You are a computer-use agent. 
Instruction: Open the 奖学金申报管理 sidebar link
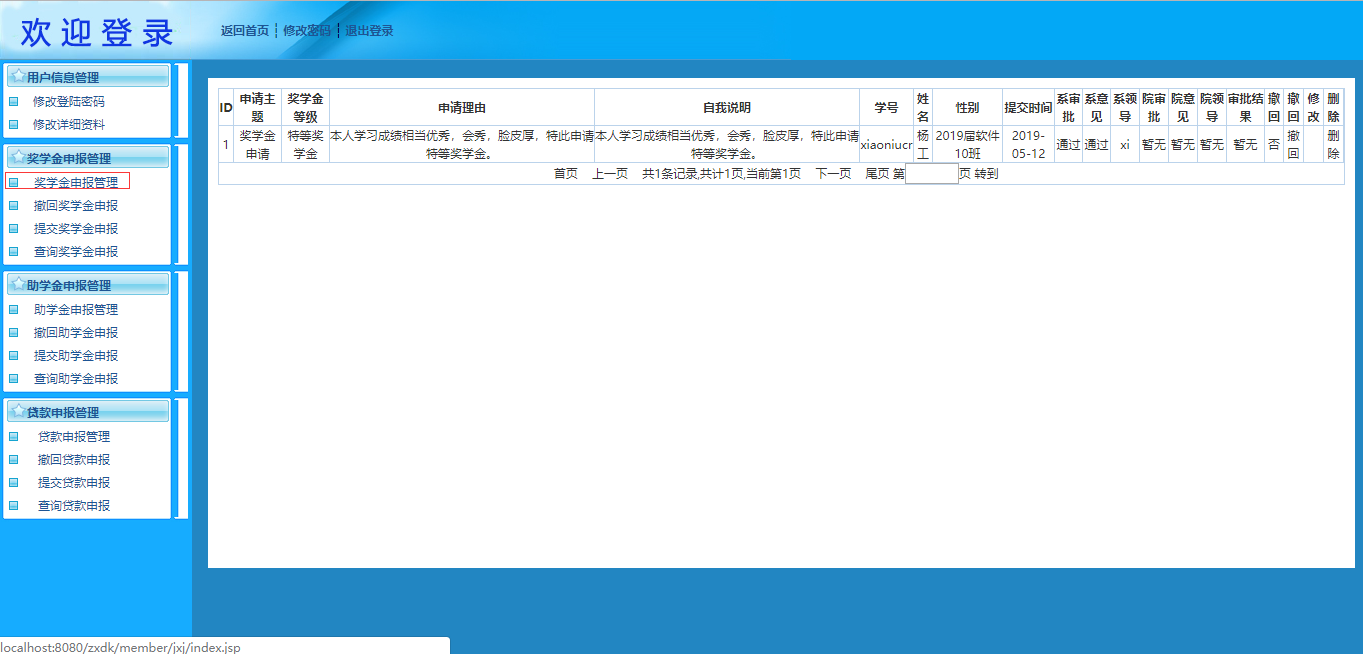pyautogui.click(x=76, y=183)
